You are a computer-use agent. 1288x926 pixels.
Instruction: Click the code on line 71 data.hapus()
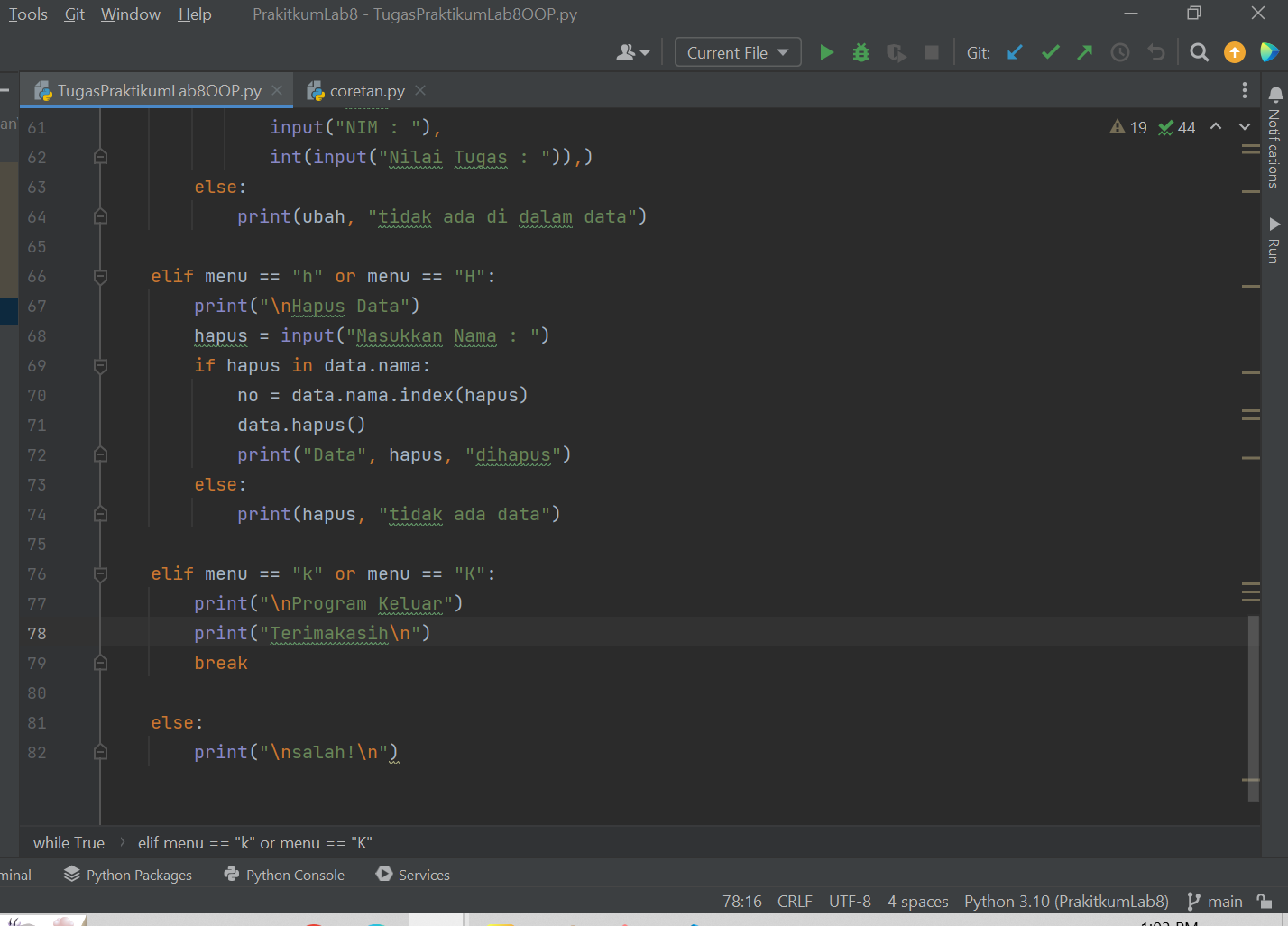click(x=301, y=425)
